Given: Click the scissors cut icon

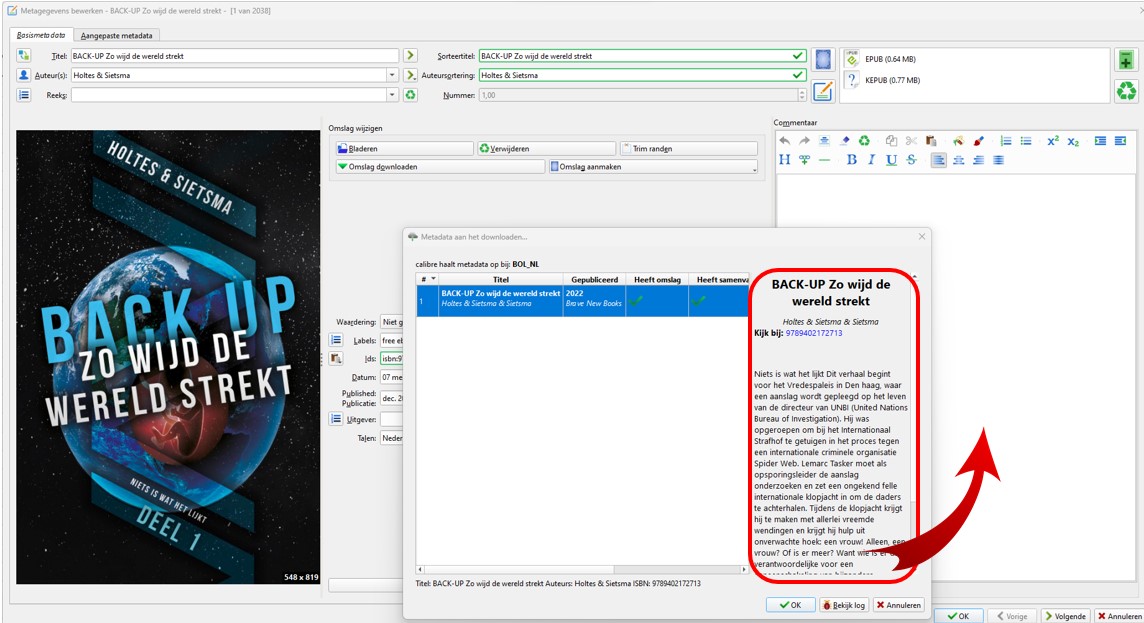Looking at the screenshot, I should click(x=911, y=141).
